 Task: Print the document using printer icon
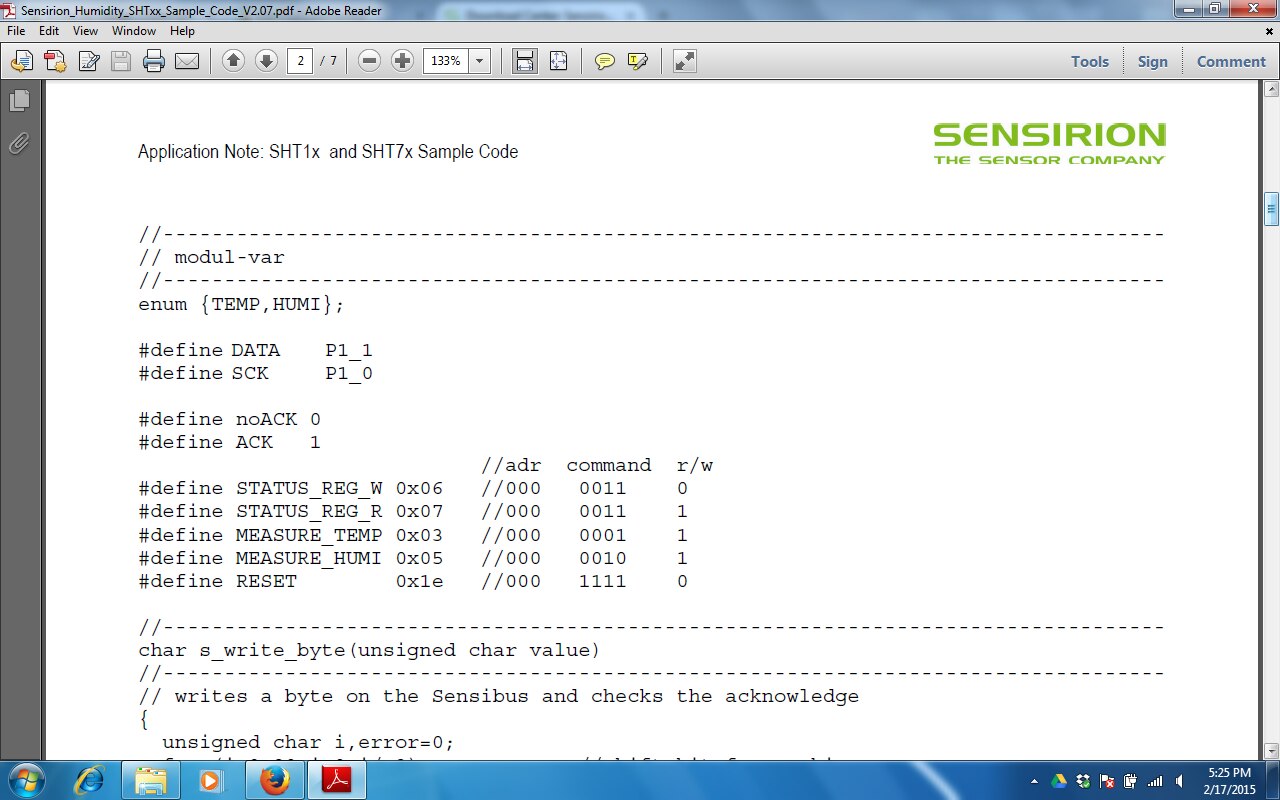[x=154, y=61]
